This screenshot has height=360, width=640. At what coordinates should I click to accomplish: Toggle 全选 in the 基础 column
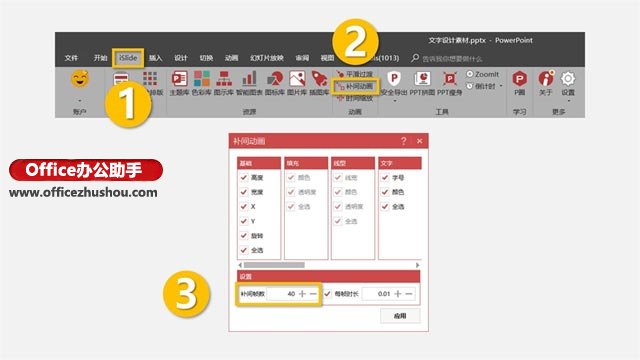pos(244,250)
